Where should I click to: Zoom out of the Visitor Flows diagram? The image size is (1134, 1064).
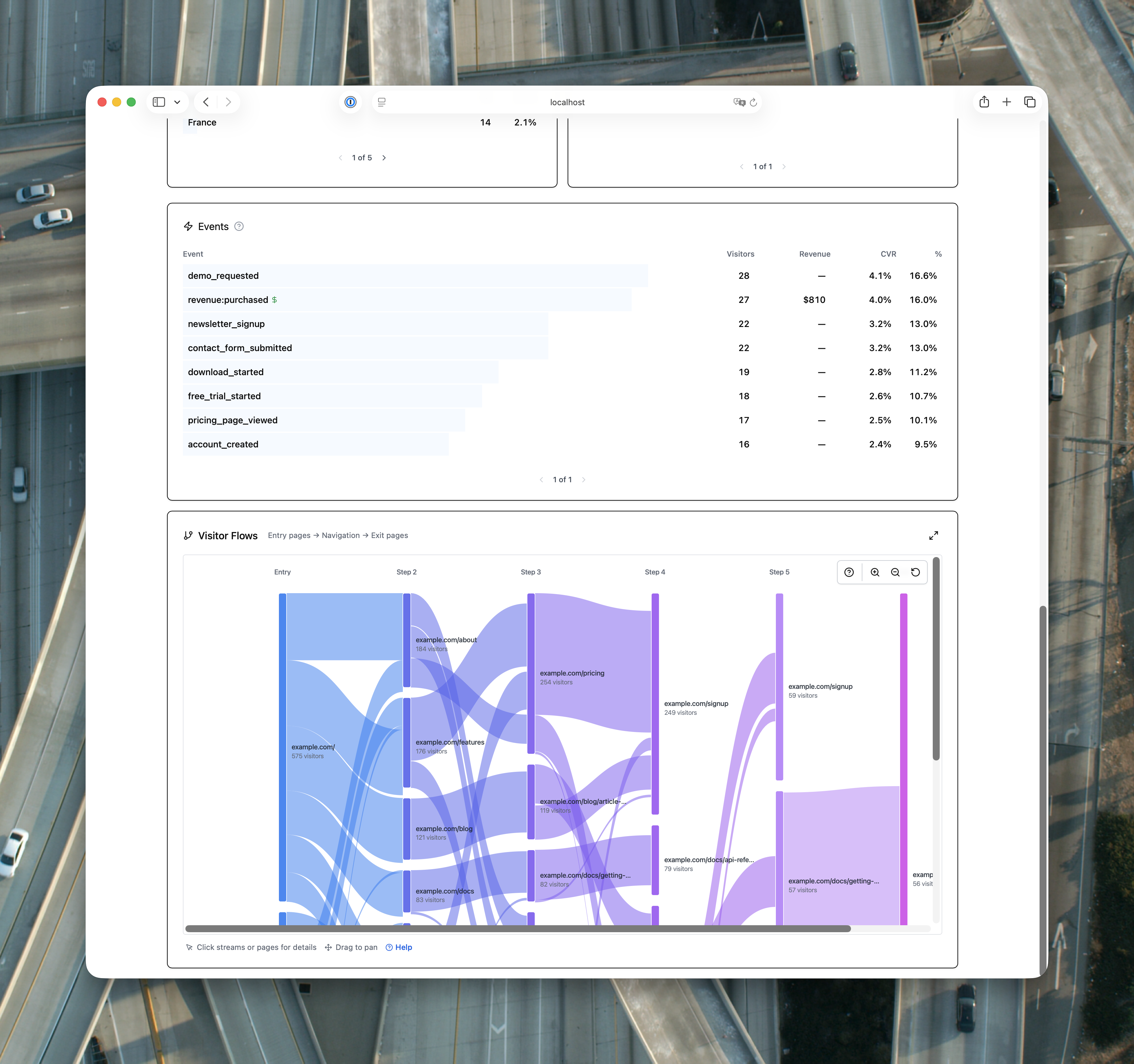coord(895,572)
